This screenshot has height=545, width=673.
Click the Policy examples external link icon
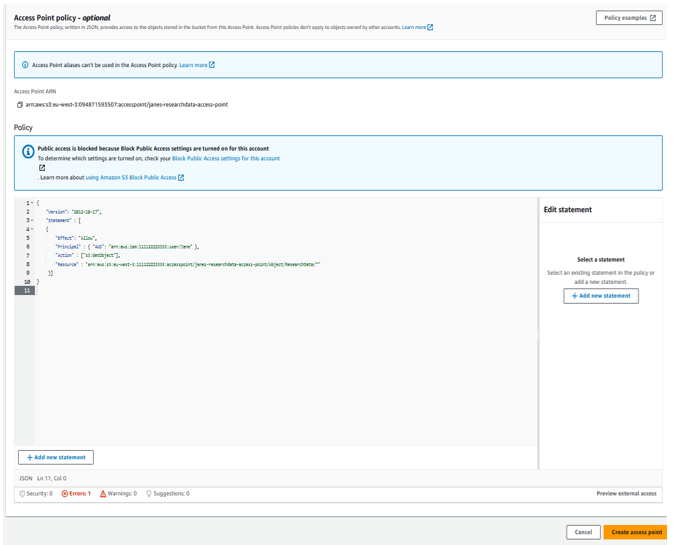tap(653, 18)
